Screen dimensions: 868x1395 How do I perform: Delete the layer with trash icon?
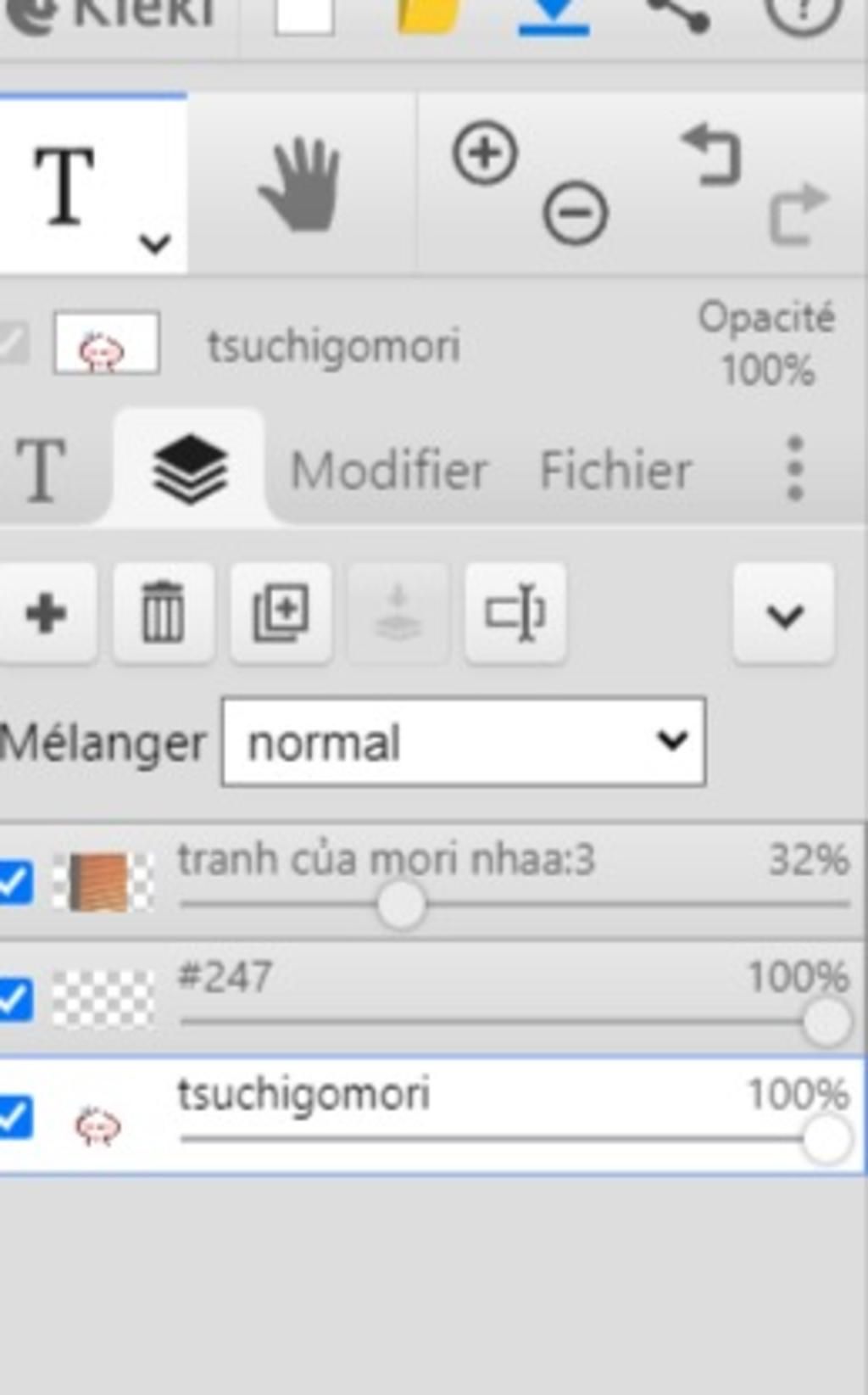tap(163, 613)
